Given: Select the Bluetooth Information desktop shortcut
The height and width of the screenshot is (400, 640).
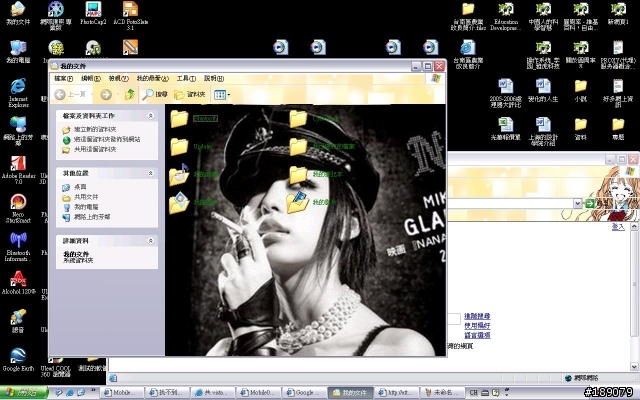Looking at the screenshot, I should (18, 247).
